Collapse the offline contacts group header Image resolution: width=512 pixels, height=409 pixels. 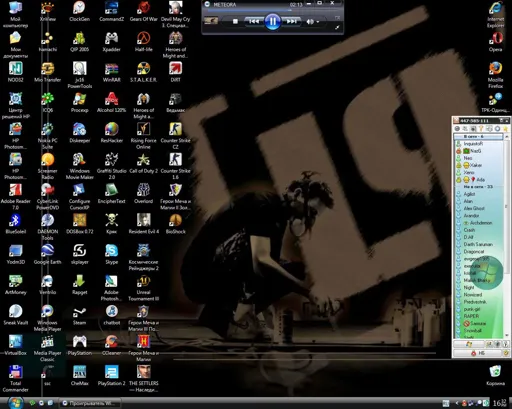click(x=479, y=187)
